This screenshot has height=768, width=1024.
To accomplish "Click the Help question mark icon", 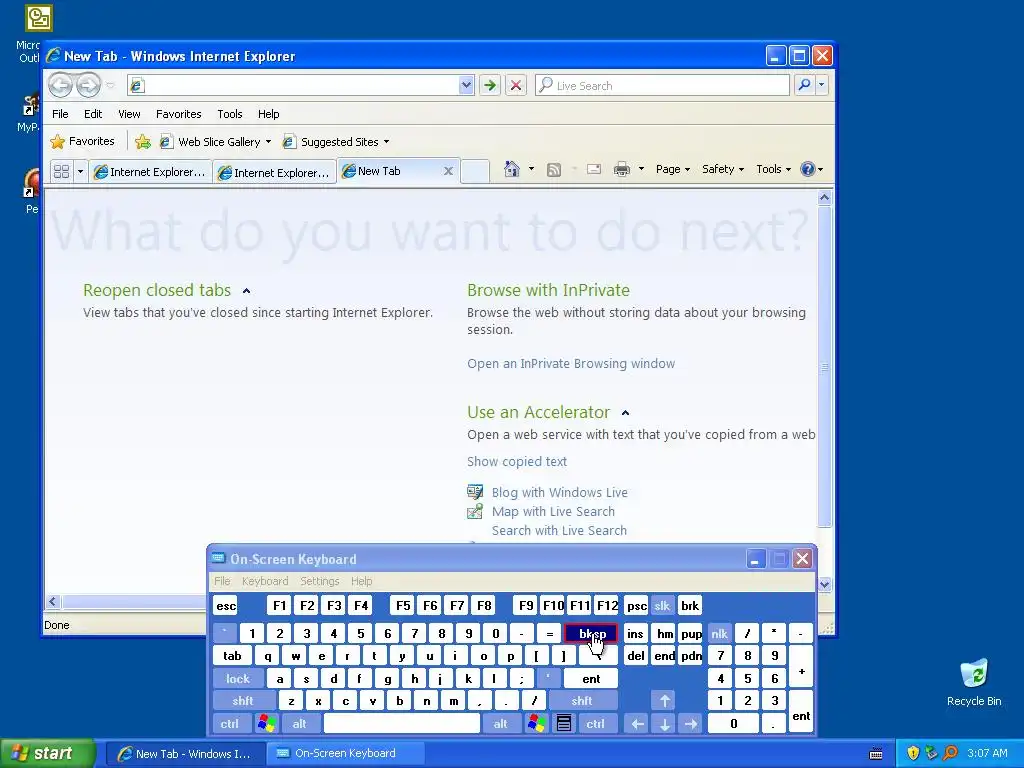I will coord(808,169).
